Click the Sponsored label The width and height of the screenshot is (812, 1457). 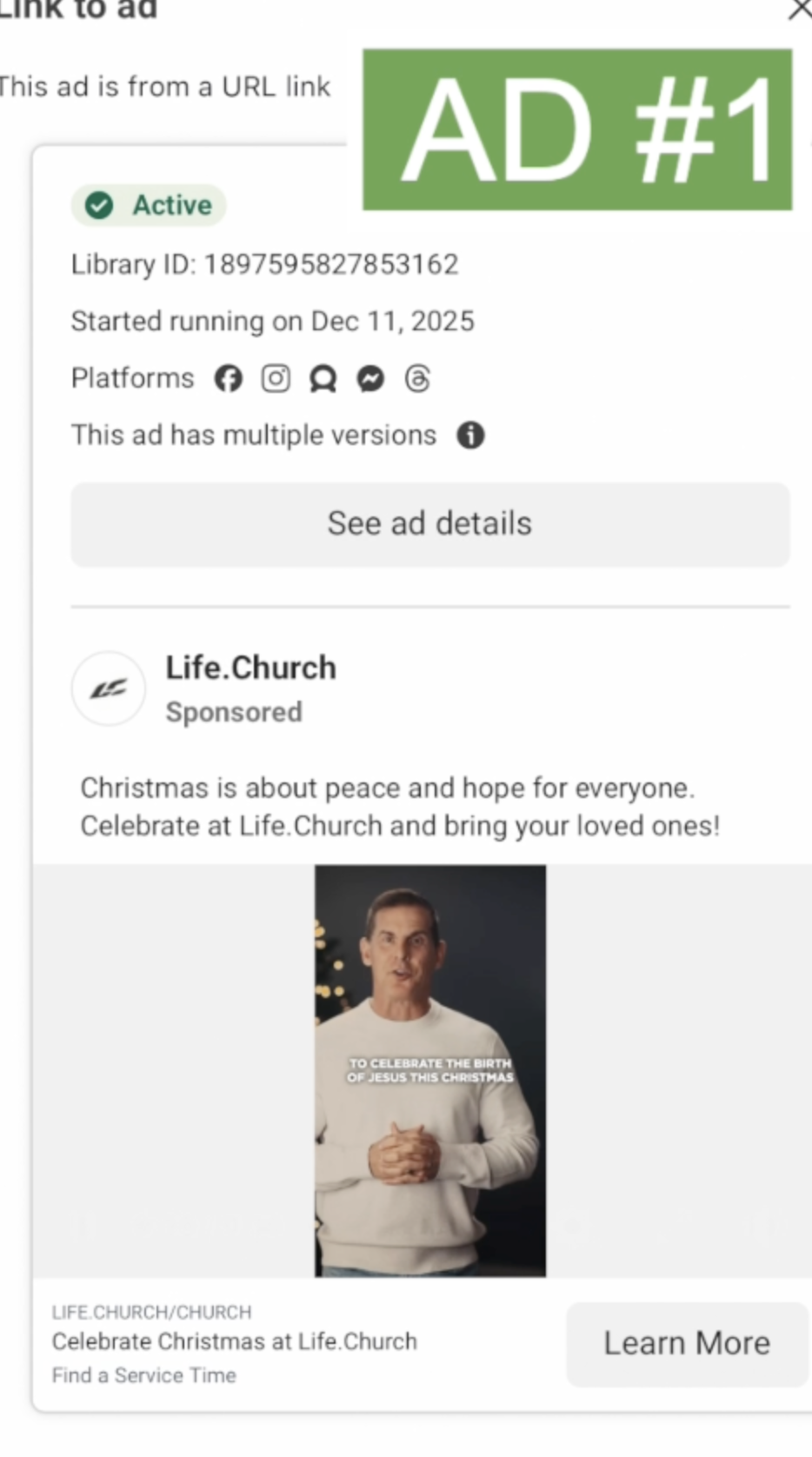[x=234, y=712]
